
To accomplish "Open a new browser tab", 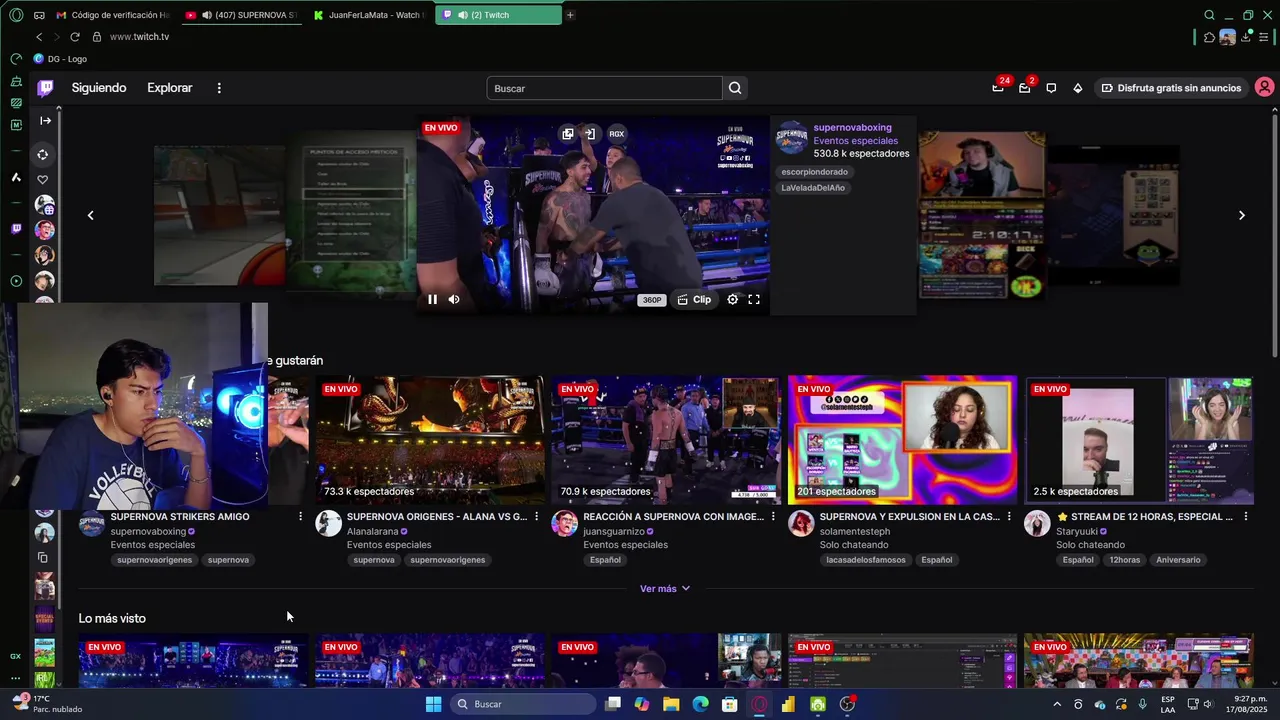I will coord(570,15).
